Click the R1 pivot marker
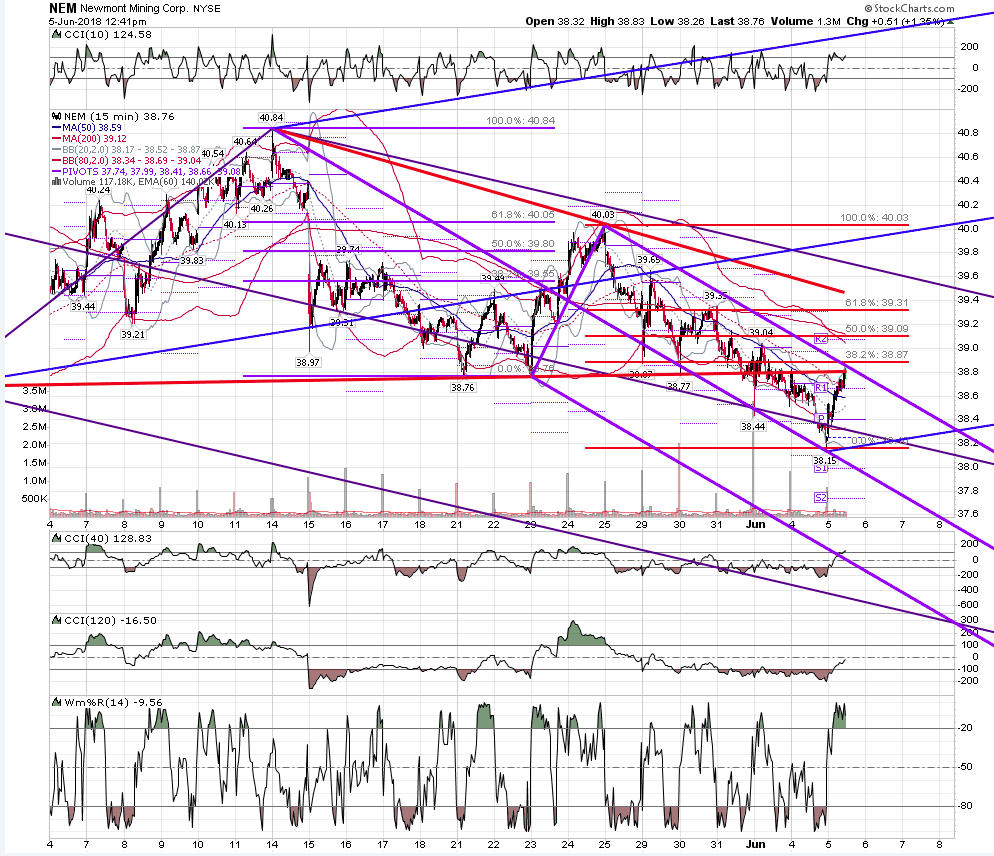This screenshot has height=856, width=994. point(821,387)
